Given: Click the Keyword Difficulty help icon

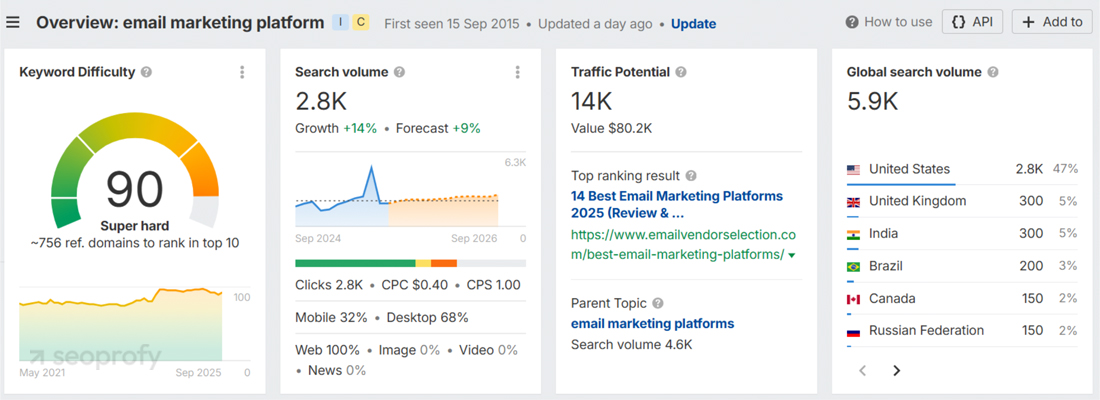Looking at the screenshot, I should pos(147,72).
